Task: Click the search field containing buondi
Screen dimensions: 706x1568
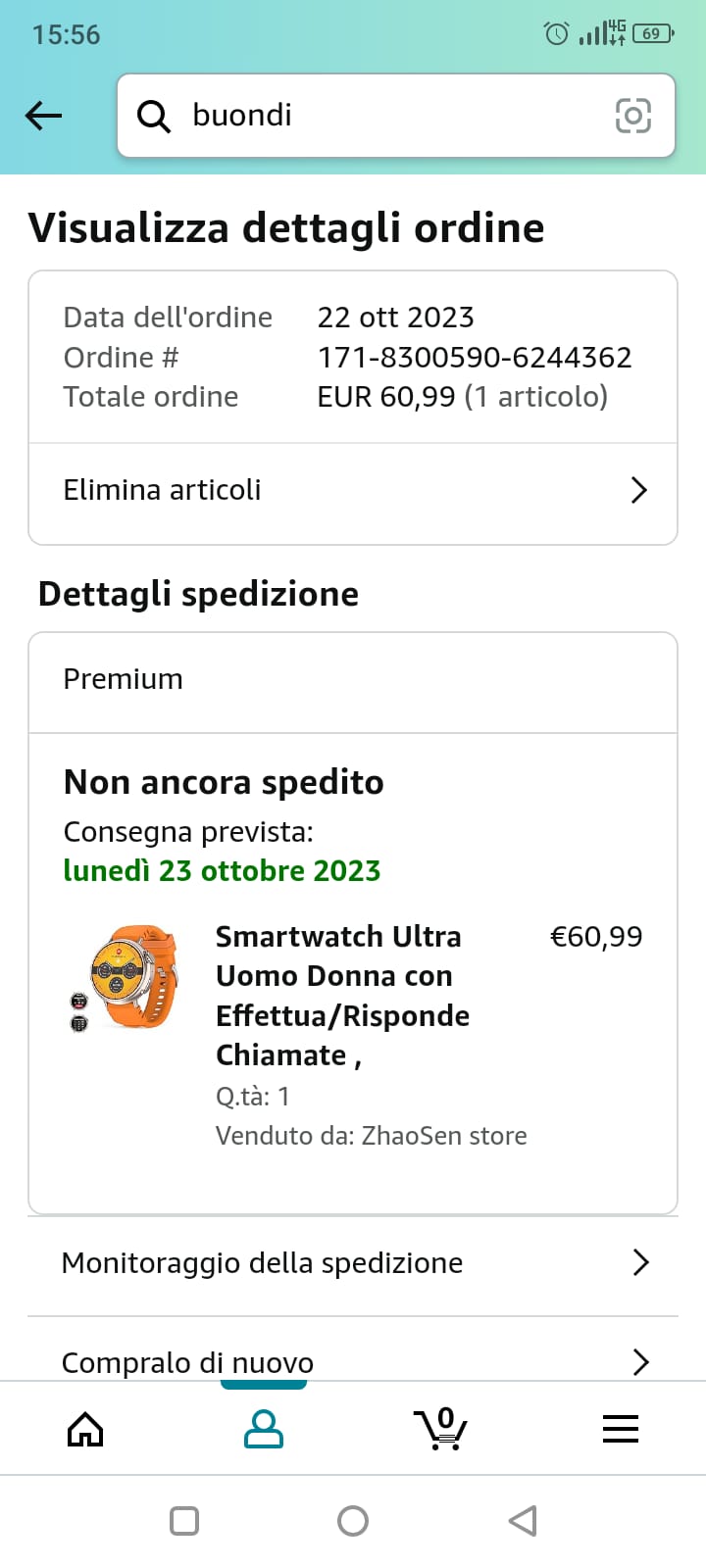Action: click(x=392, y=116)
